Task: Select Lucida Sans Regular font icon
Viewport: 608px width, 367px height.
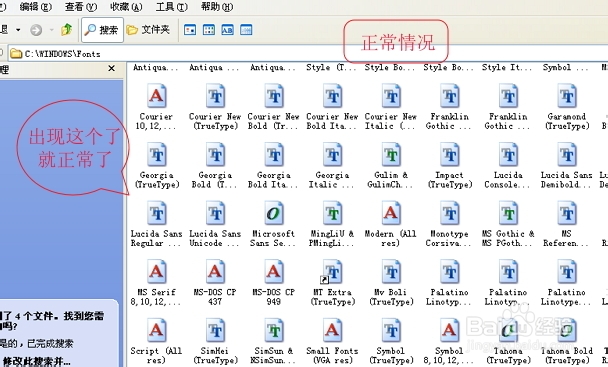Action: click(x=157, y=213)
